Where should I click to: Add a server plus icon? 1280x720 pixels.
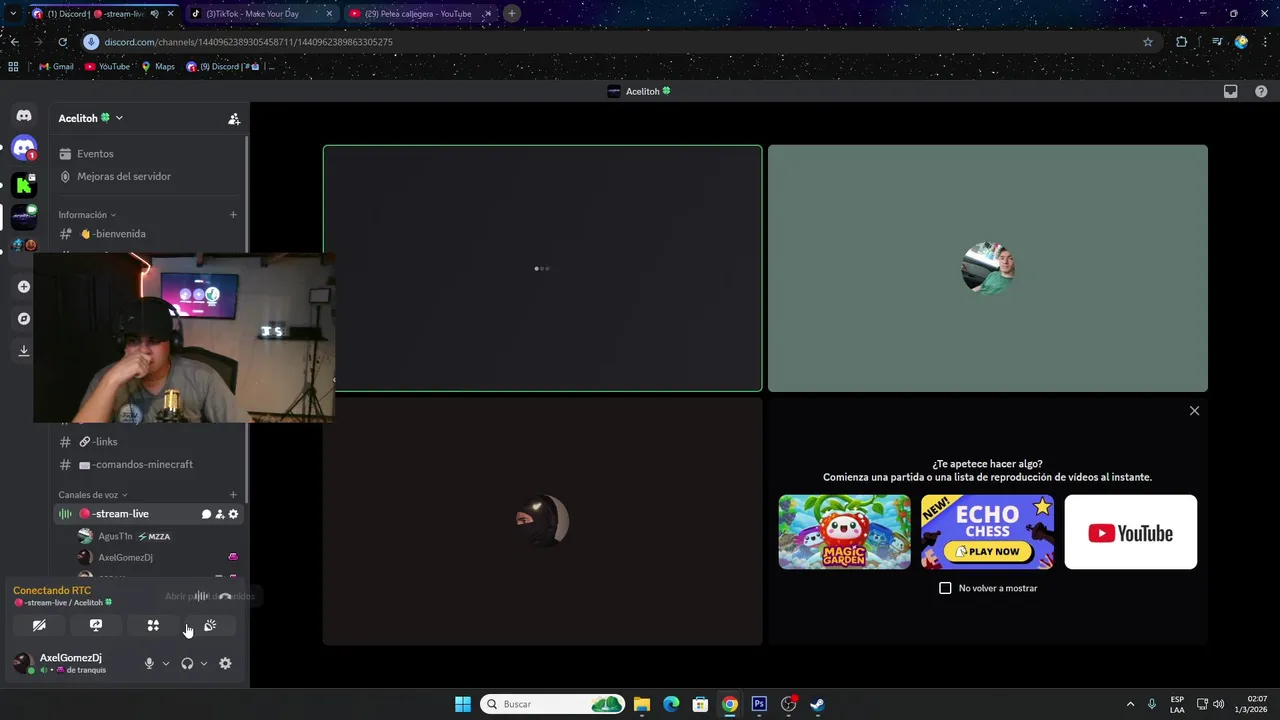[24, 287]
